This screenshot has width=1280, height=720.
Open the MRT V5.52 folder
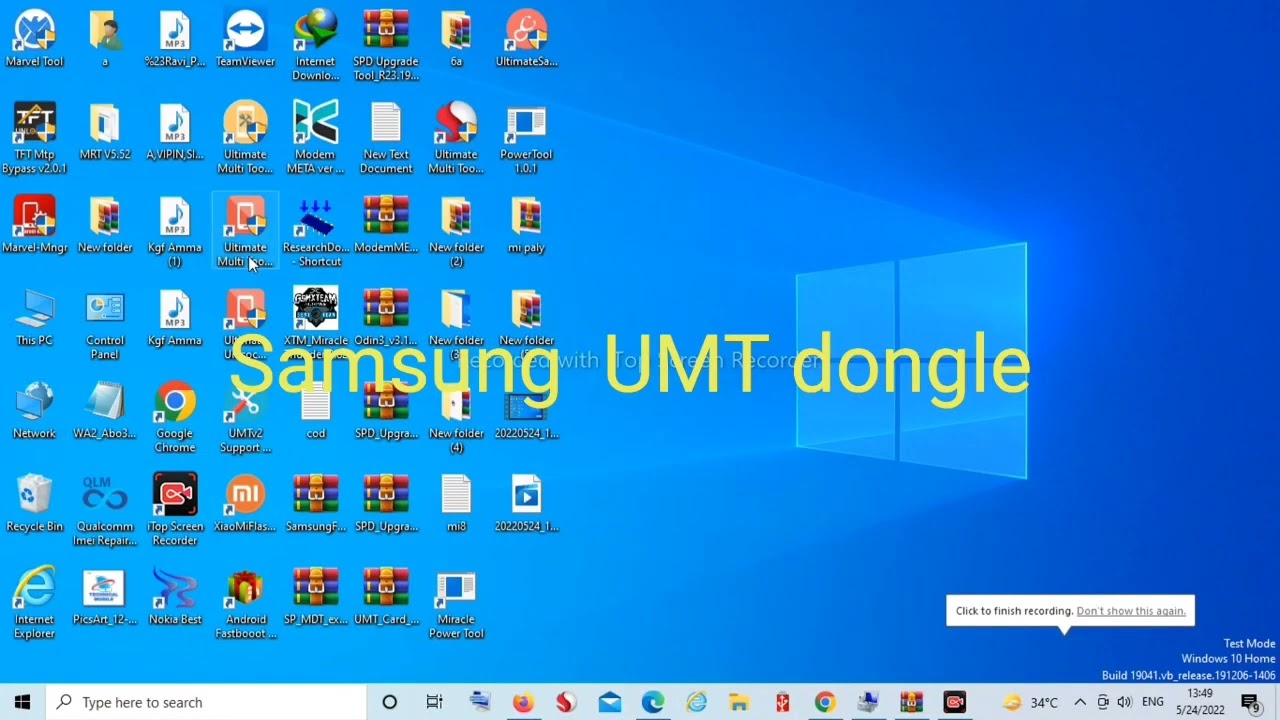105,133
